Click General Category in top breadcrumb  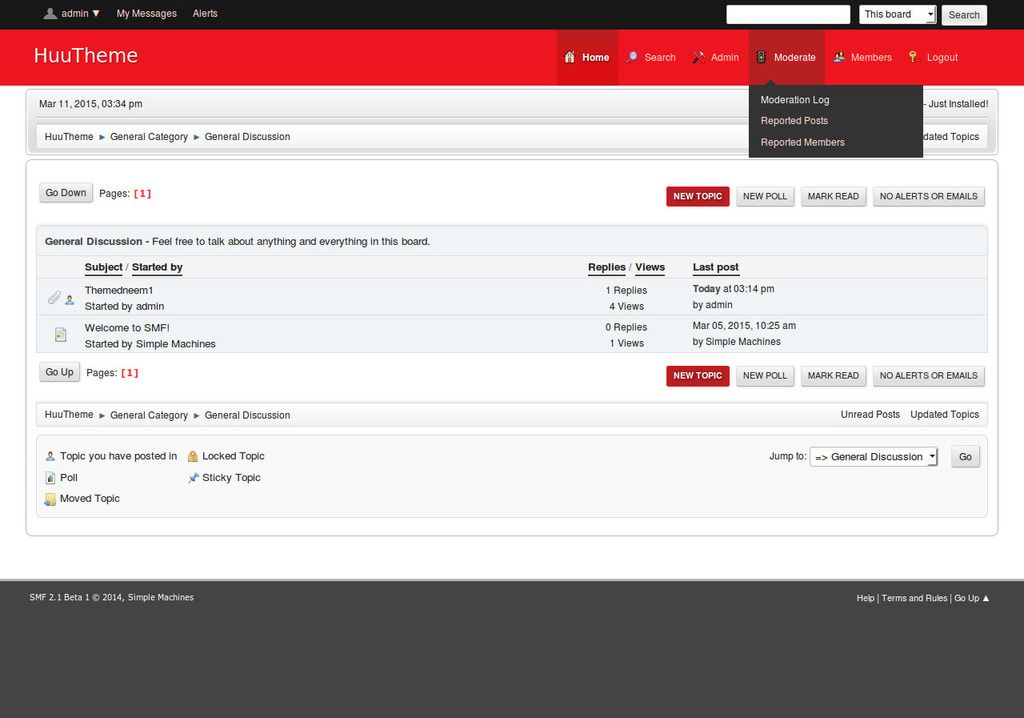[149, 137]
